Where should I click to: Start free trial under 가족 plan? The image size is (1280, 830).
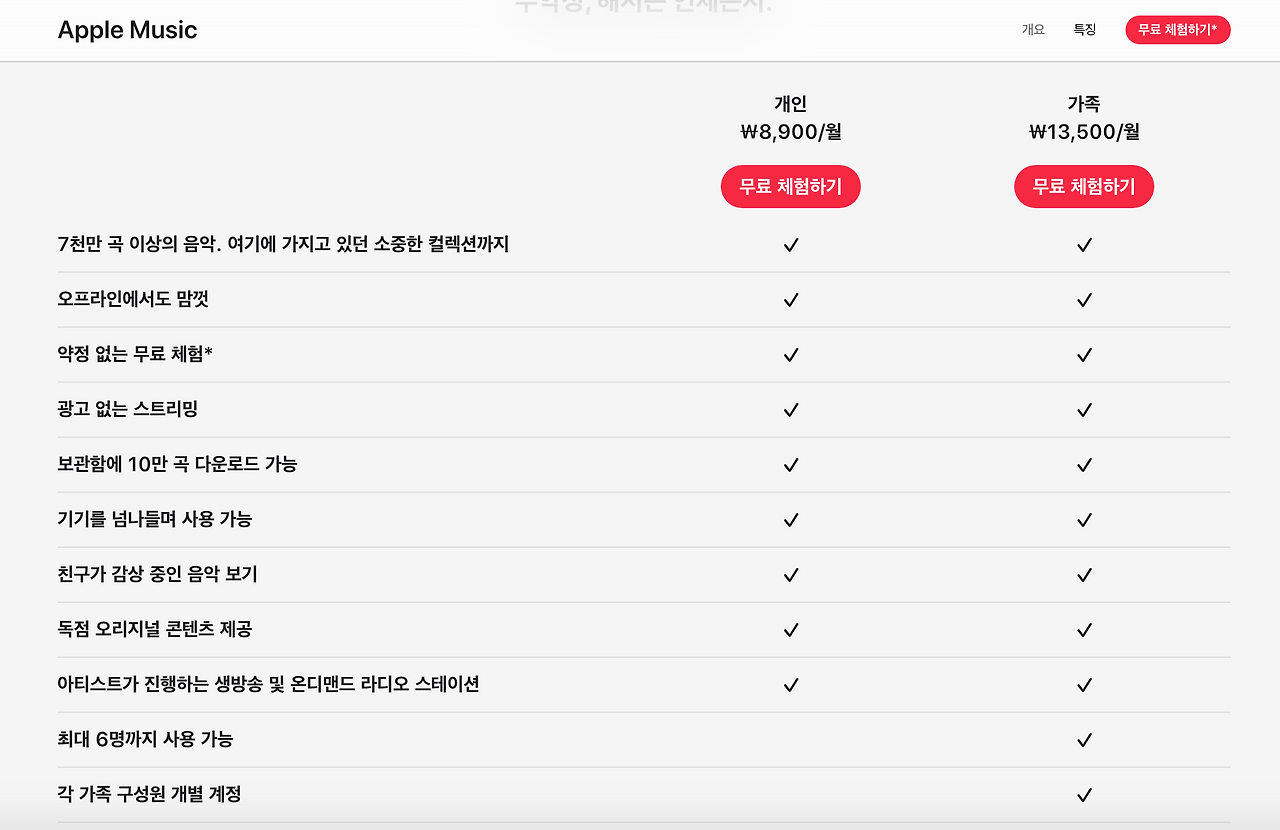pos(1084,187)
